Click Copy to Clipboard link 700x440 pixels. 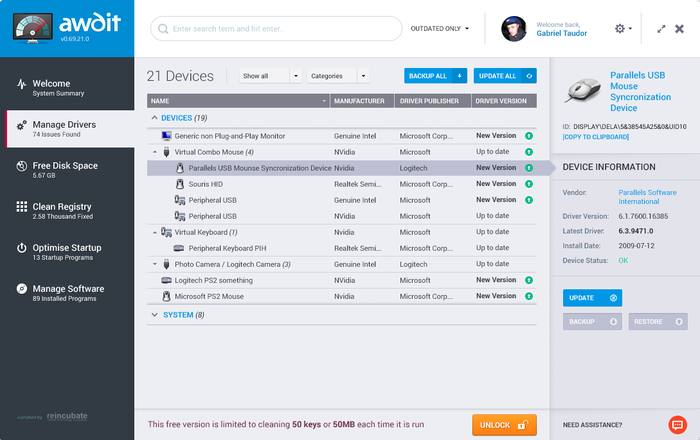click(596, 137)
